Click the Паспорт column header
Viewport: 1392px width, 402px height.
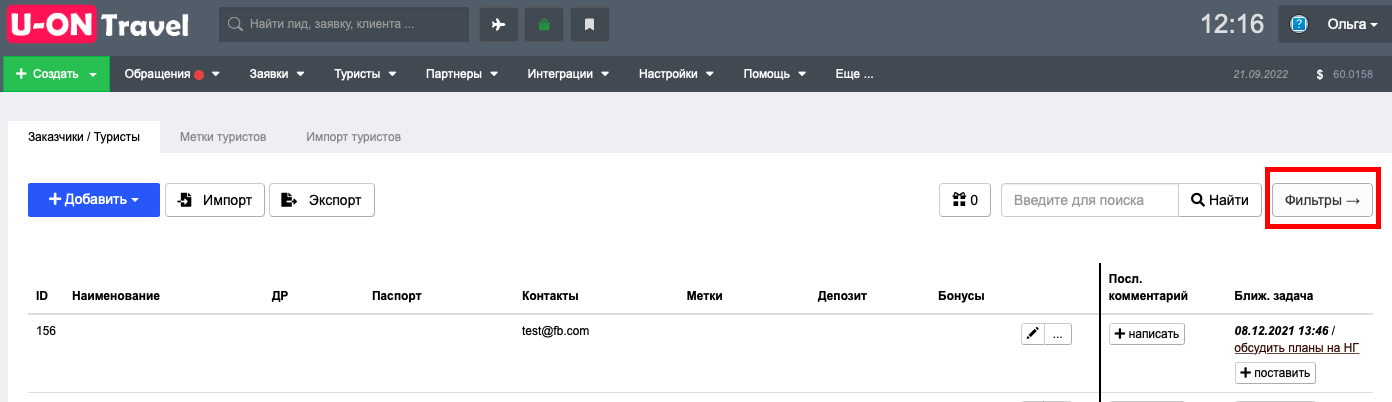click(x=396, y=296)
